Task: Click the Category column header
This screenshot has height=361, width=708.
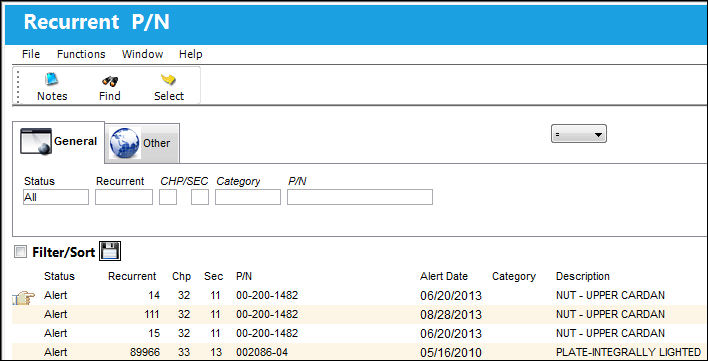Action: click(x=514, y=276)
